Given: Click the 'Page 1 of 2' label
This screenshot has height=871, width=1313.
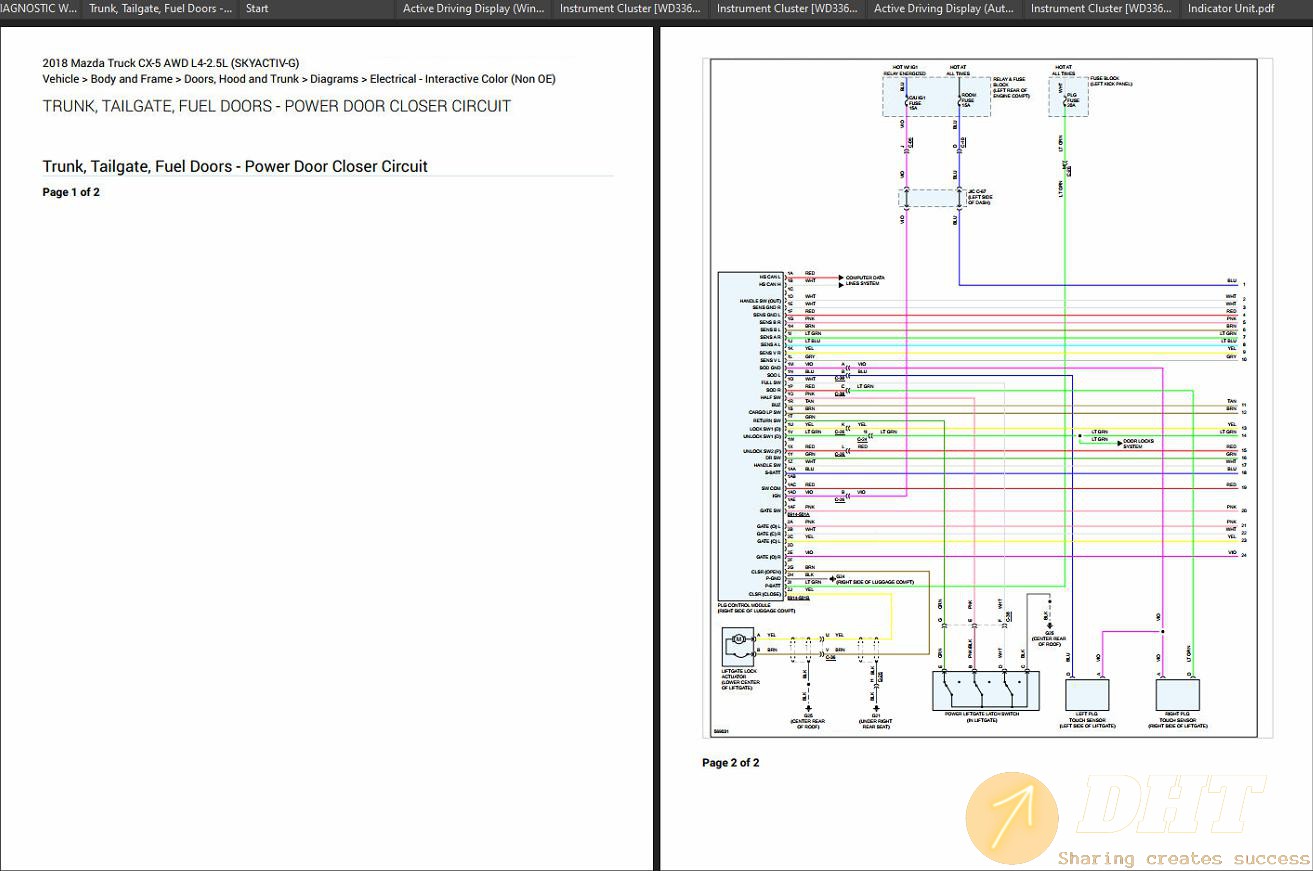Looking at the screenshot, I should [71, 192].
